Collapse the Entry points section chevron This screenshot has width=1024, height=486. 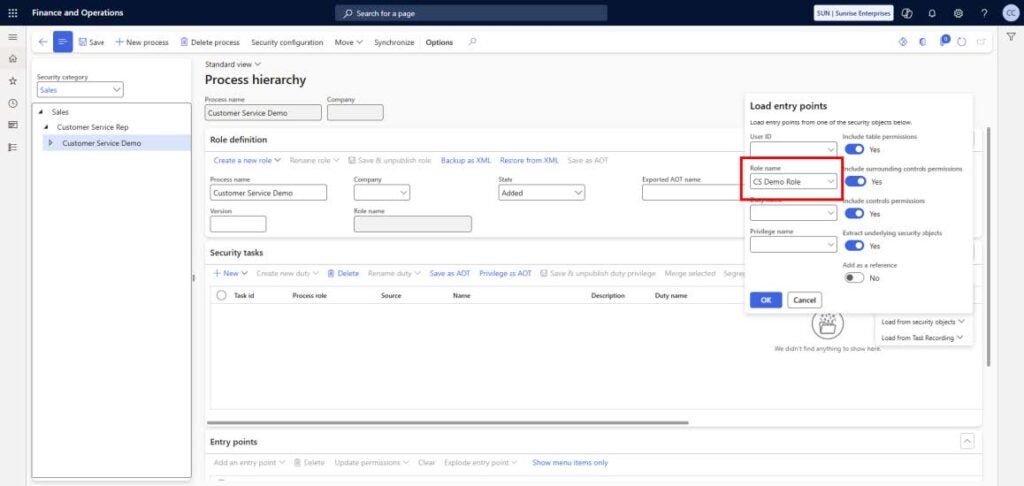click(967, 442)
